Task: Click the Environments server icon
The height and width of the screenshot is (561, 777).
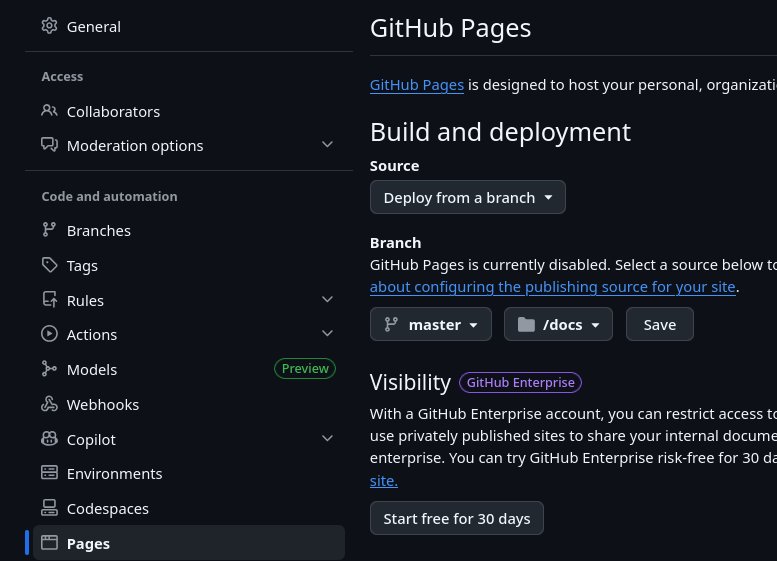Action: click(49, 473)
